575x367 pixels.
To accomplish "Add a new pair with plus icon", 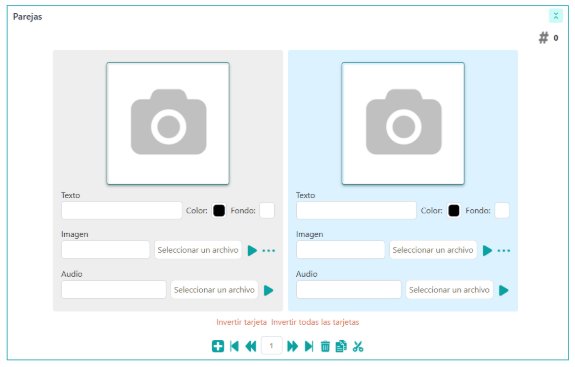I will 218,346.
